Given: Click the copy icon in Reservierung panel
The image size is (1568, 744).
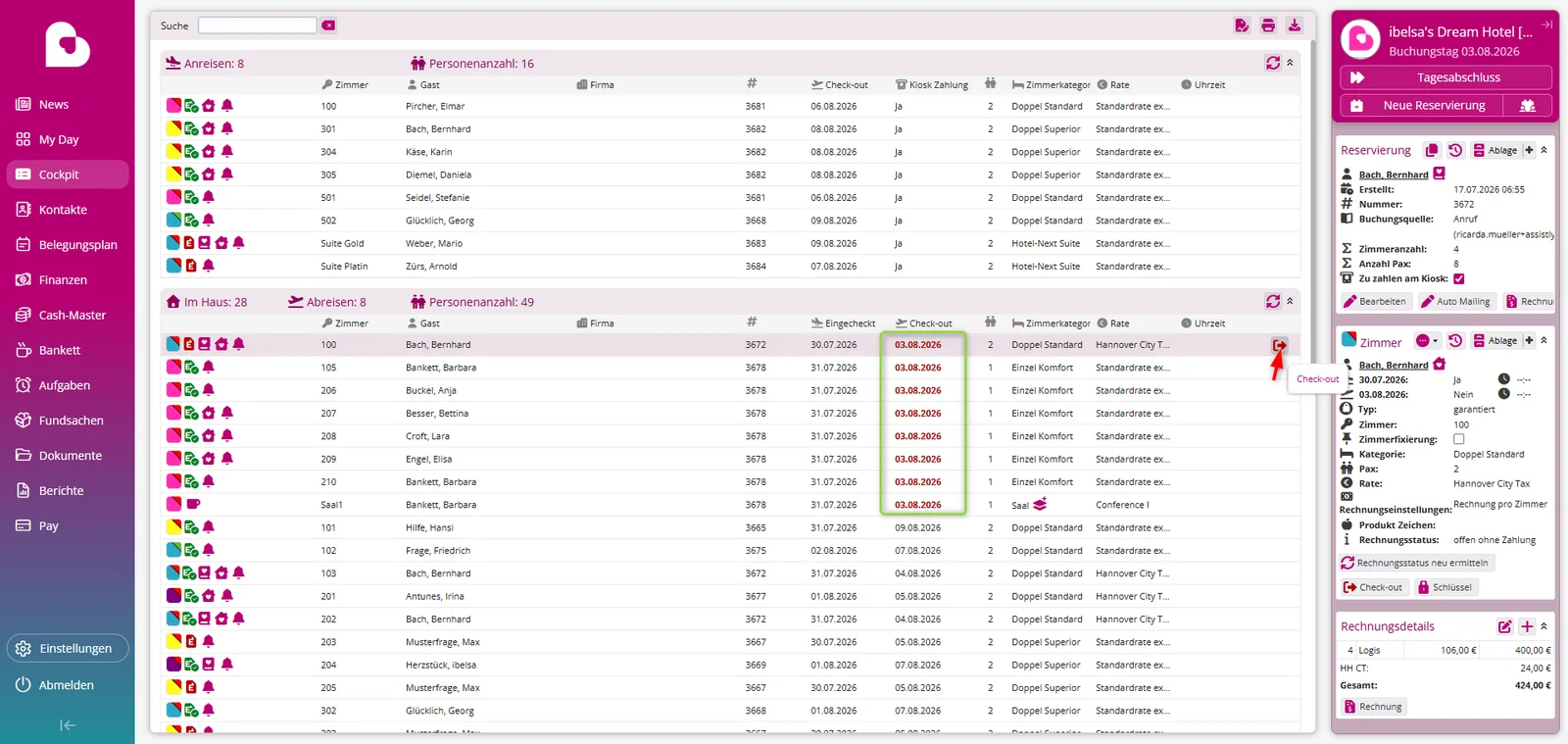Looking at the screenshot, I should click(x=1432, y=150).
